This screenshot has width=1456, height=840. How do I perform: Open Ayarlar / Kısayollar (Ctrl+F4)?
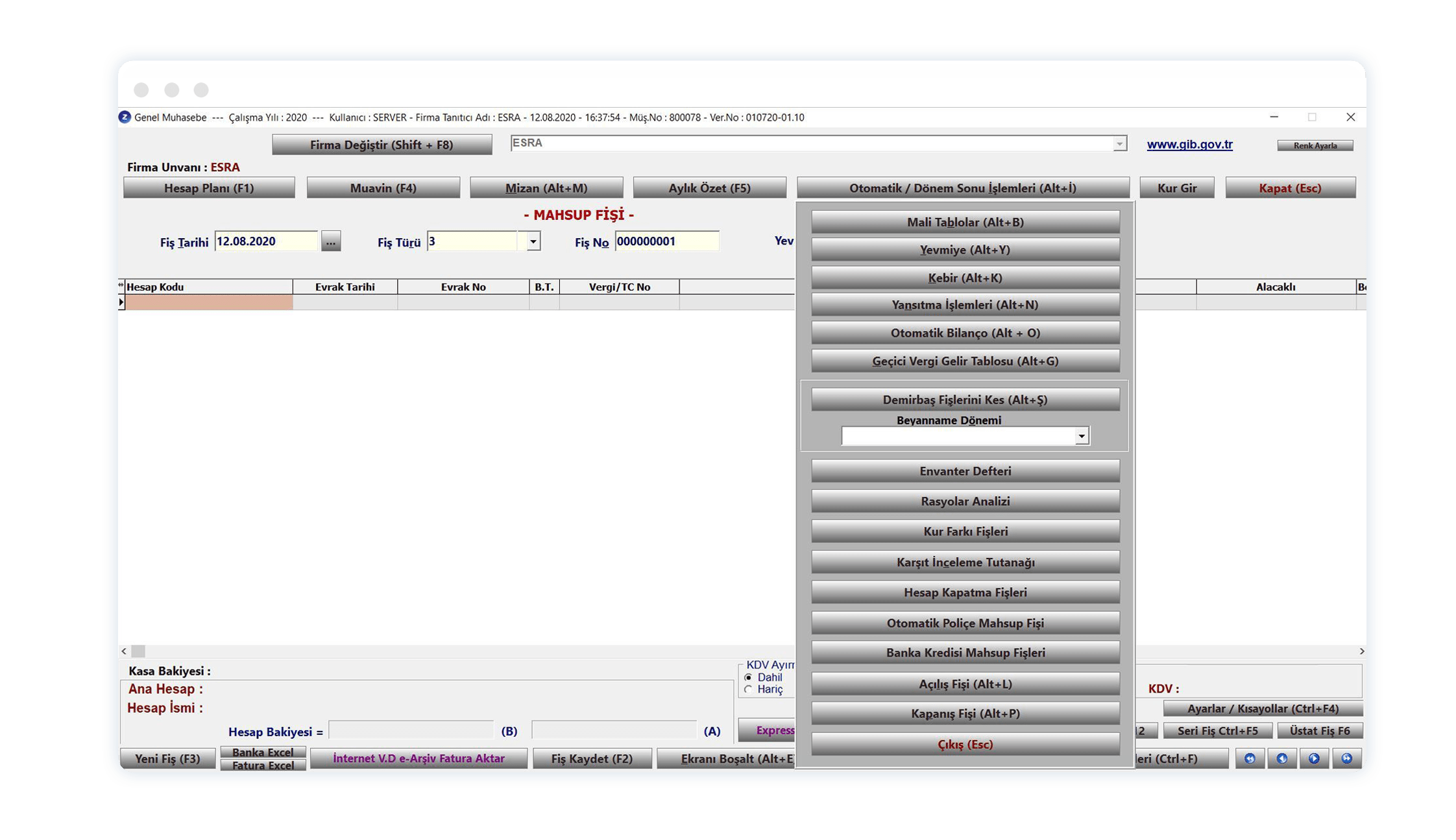click(1263, 708)
